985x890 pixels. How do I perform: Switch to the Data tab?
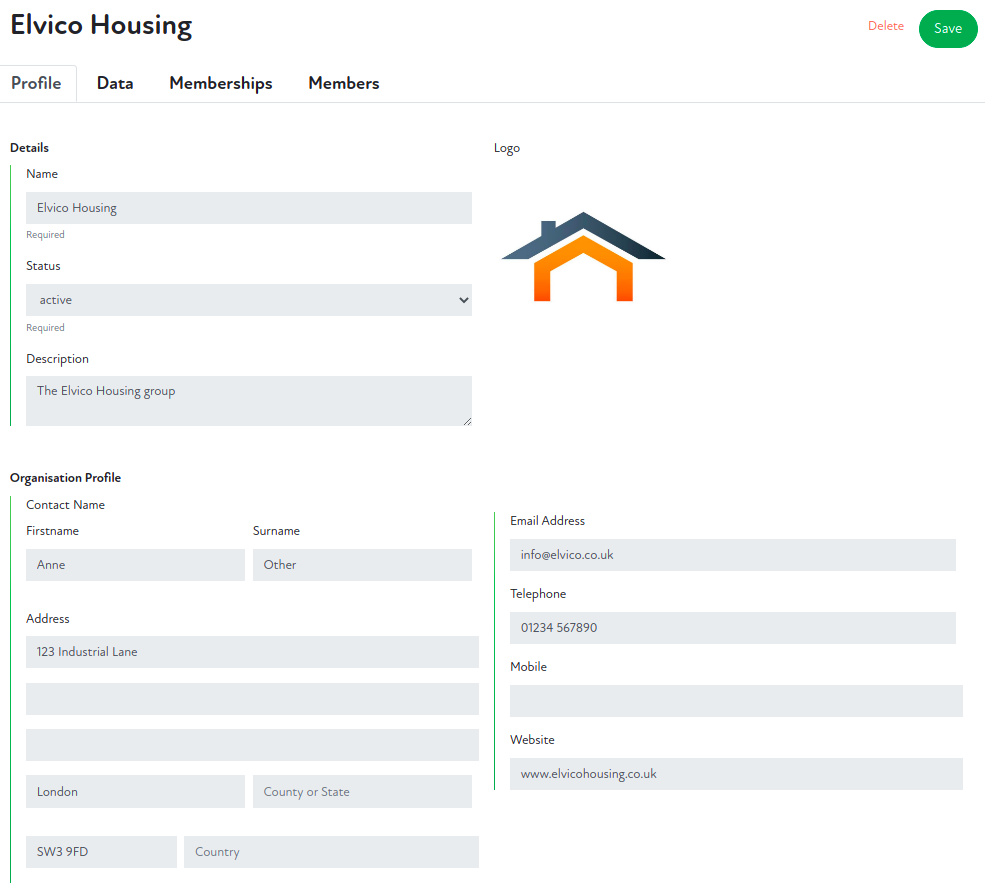click(x=115, y=84)
